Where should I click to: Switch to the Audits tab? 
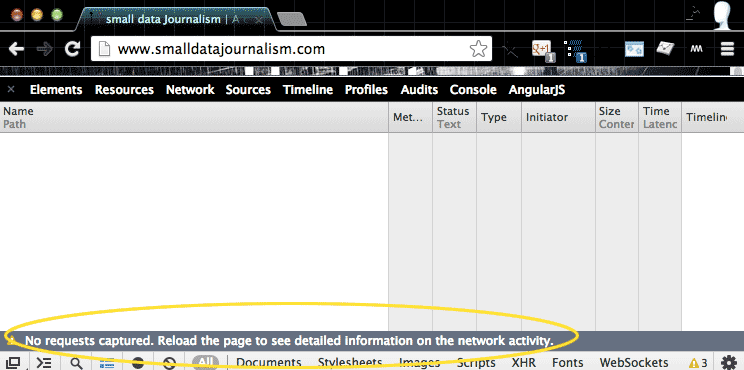pyautogui.click(x=419, y=90)
